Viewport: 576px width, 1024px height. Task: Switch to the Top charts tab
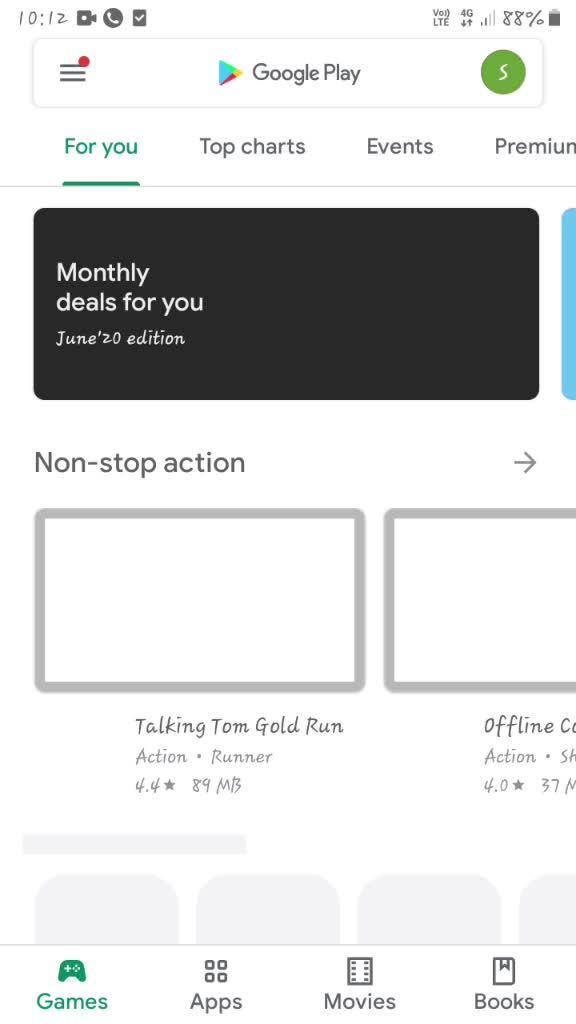[252, 146]
